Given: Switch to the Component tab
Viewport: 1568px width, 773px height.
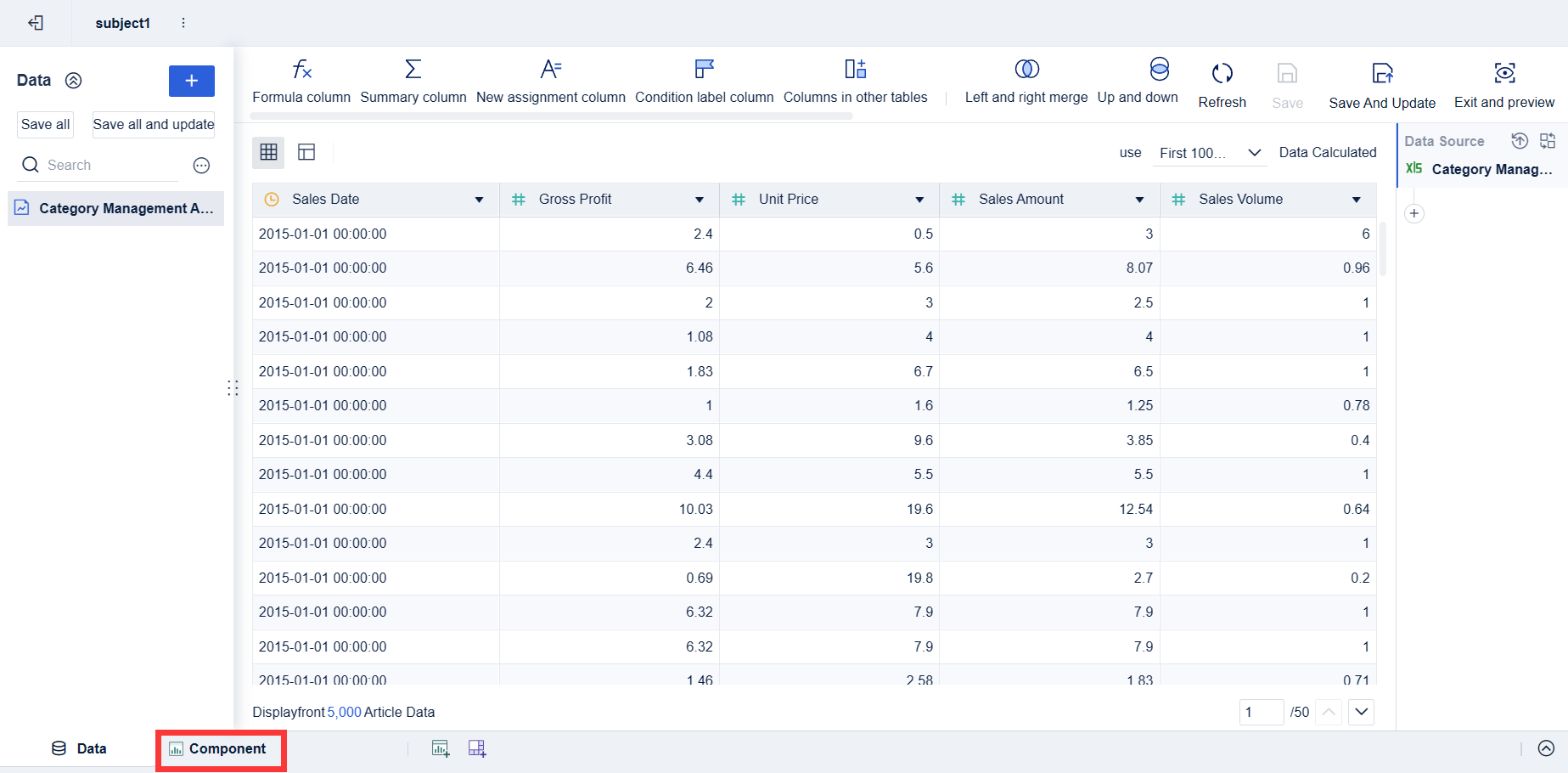Looking at the screenshot, I should pos(218,749).
